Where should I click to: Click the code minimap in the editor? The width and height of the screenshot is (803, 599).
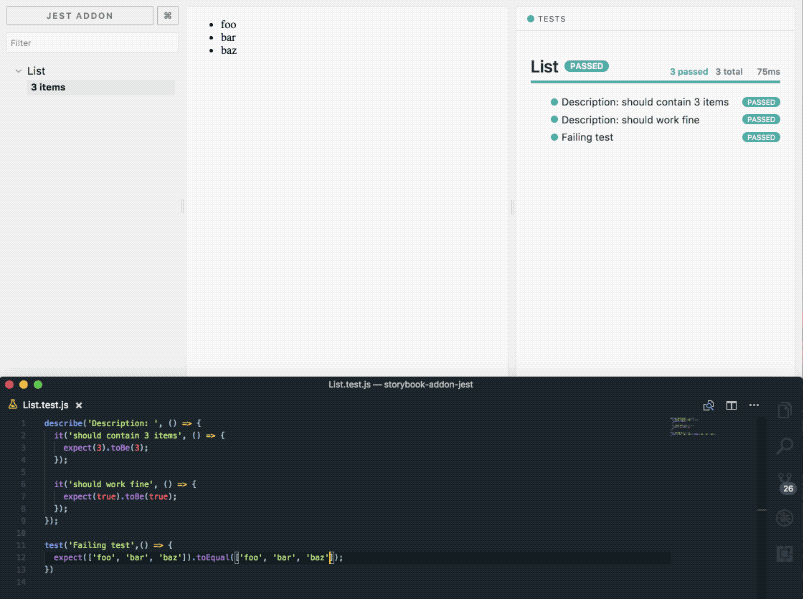pyautogui.click(x=692, y=426)
